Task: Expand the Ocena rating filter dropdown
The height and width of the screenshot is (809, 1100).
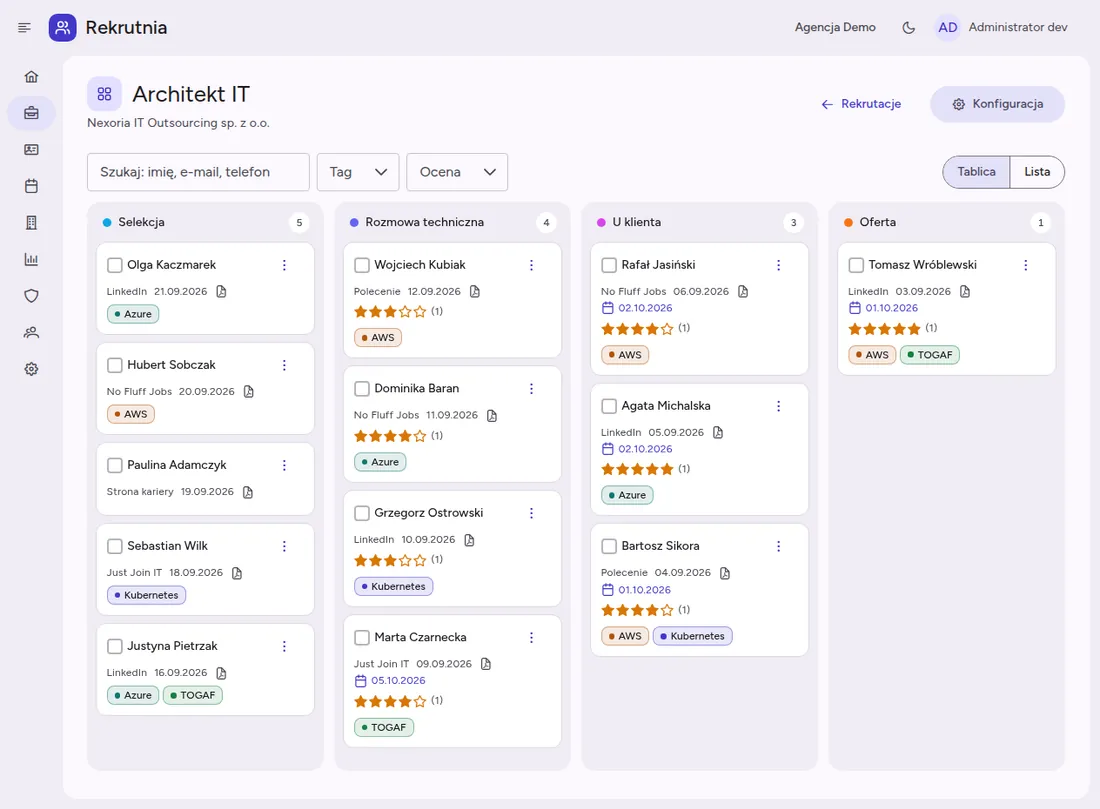Action: coord(457,172)
